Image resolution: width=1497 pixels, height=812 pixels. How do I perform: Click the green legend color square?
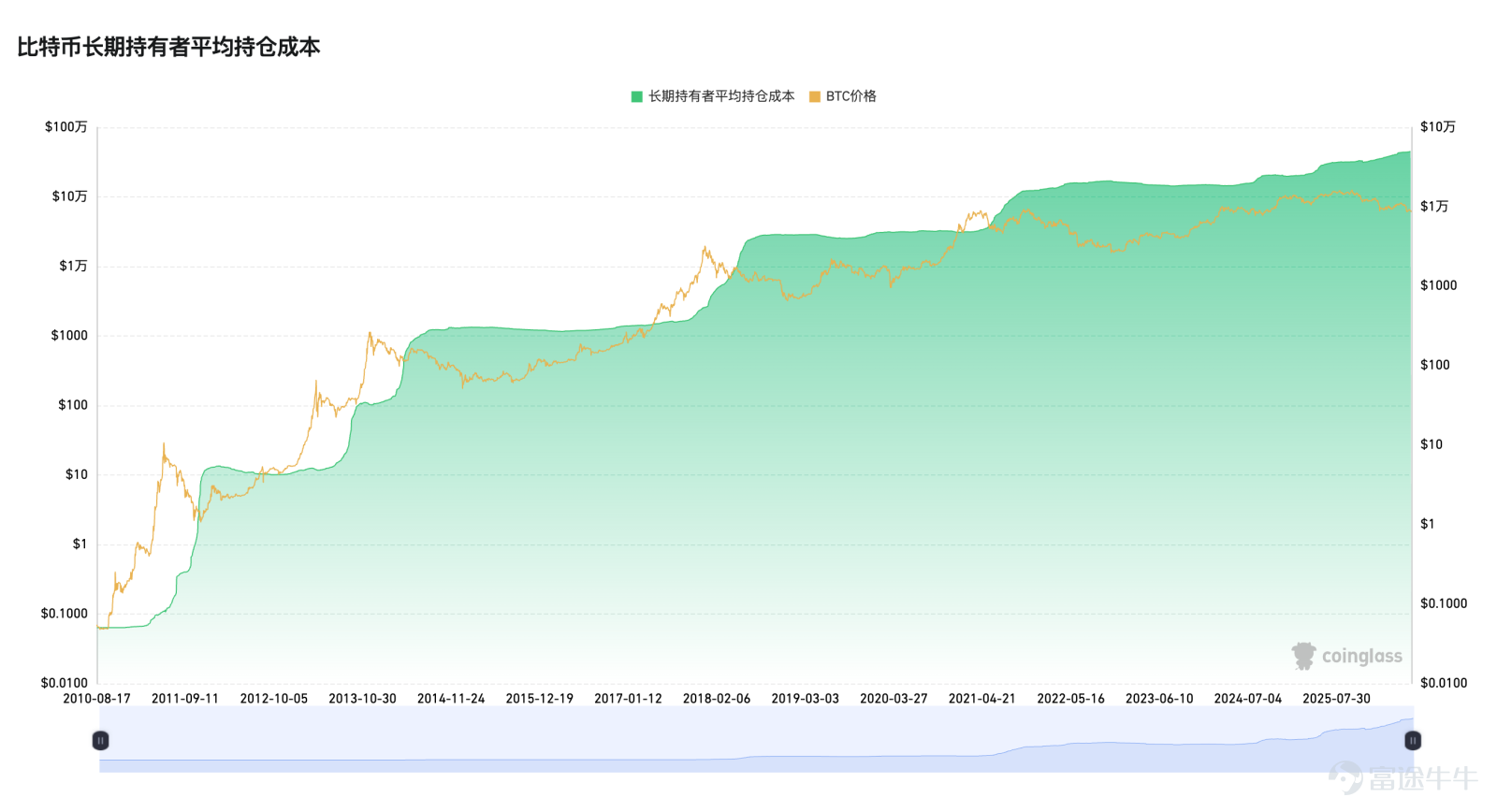[x=637, y=96]
